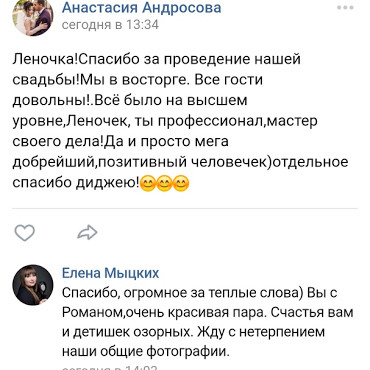Tap the first smiling emoji in the post

(x=148, y=183)
